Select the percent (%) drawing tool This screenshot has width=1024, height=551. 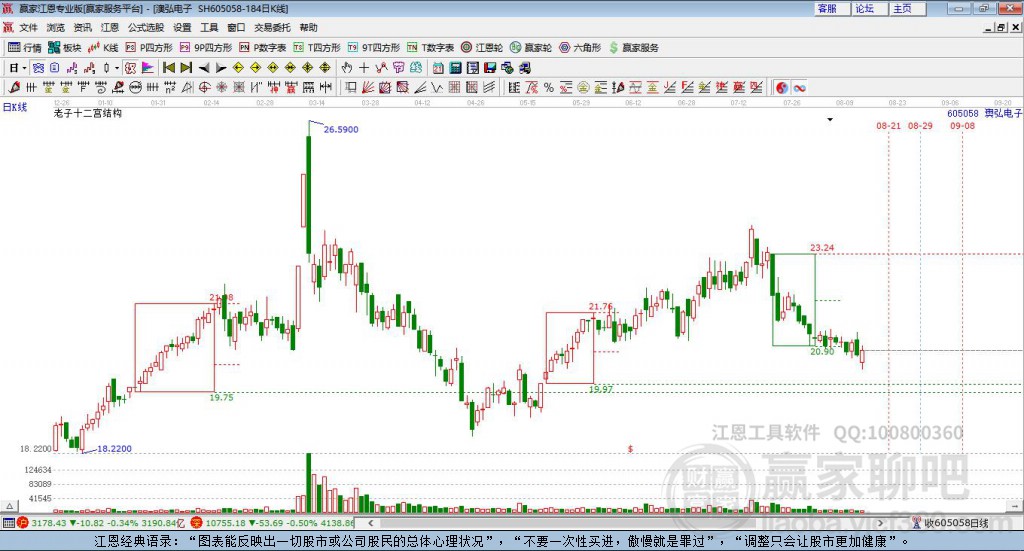[549, 87]
